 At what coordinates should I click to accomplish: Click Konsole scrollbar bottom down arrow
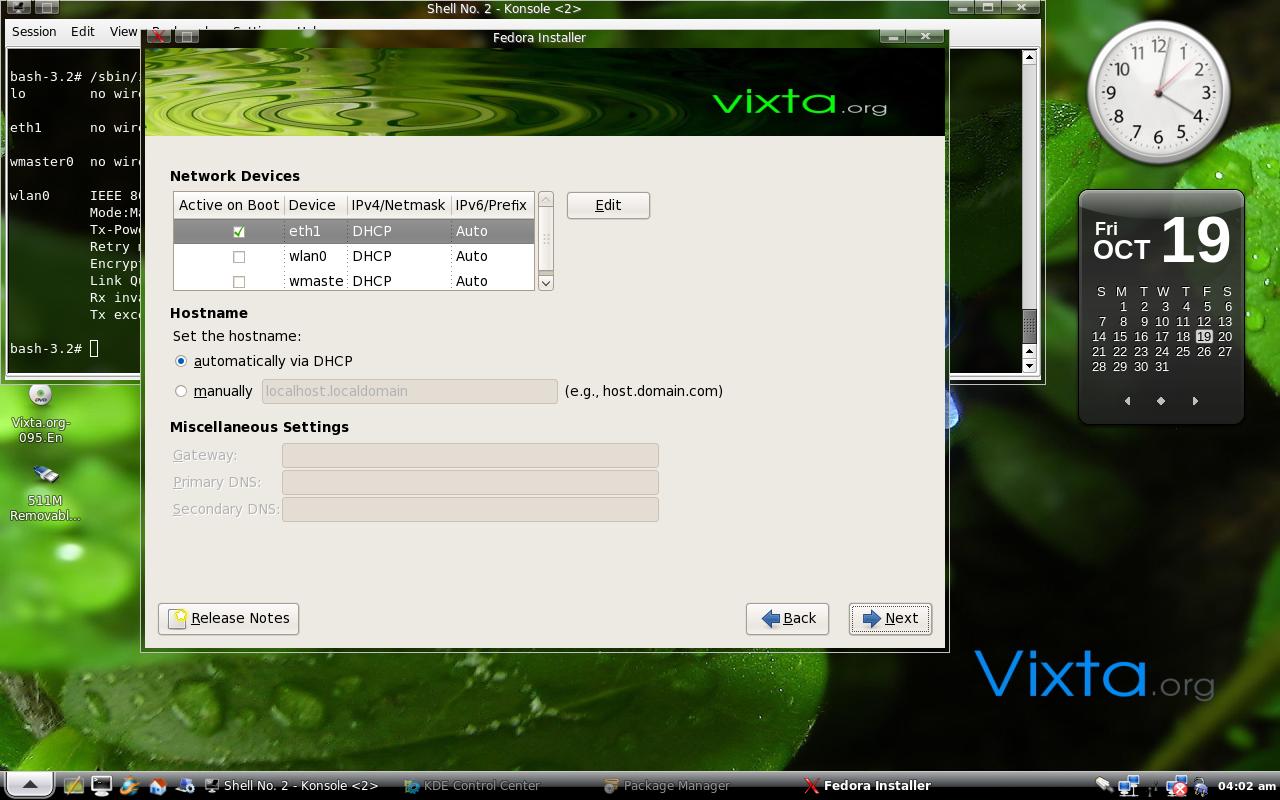(1030, 366)
